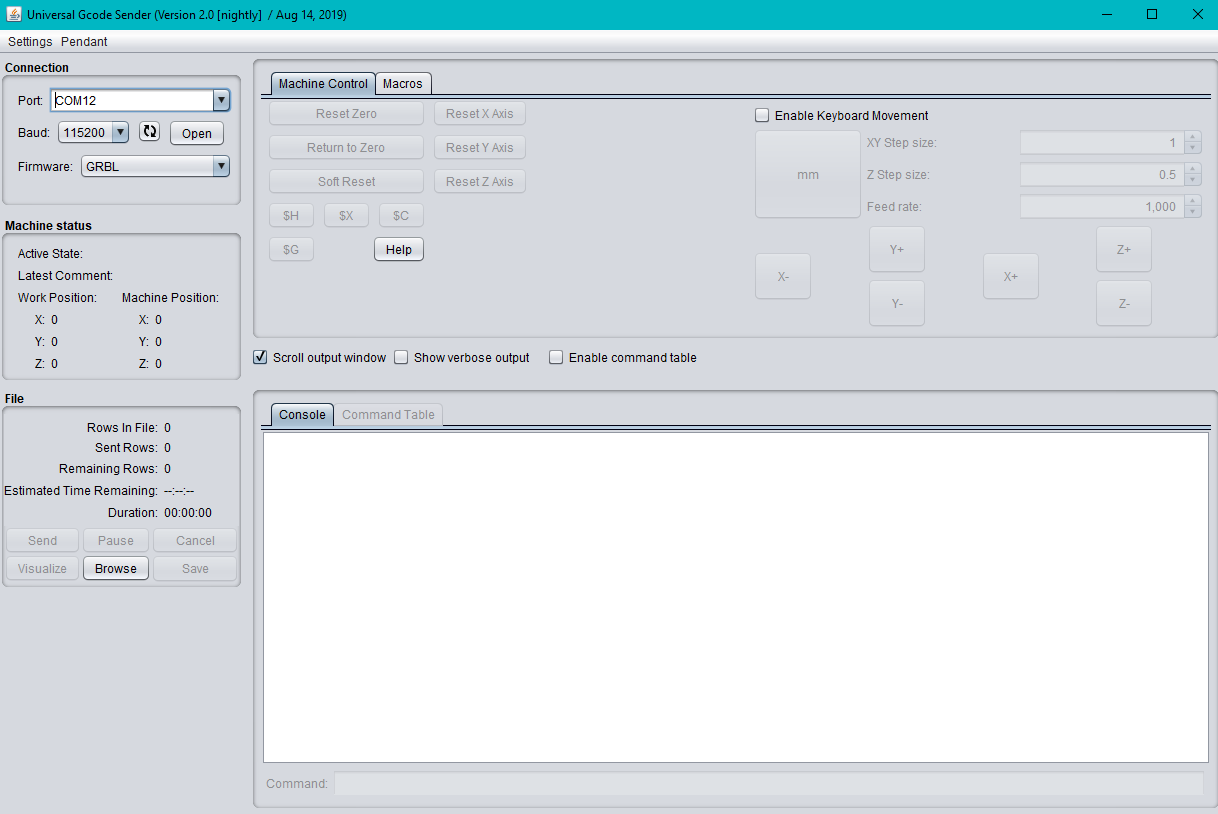Click the Command input field
This screenshot has height=814, width=1218.
[769, 784]
